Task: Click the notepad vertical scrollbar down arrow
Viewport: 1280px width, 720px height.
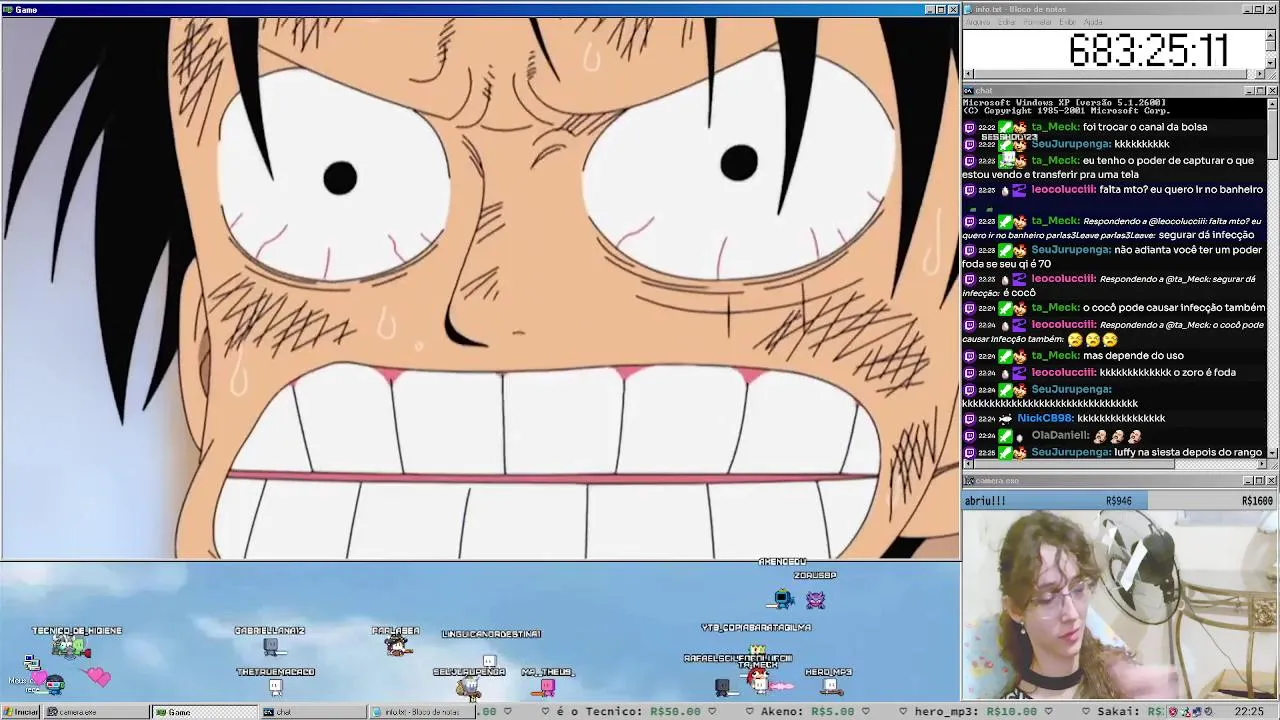Action: pyautogui.click(x=1272, y=65)
